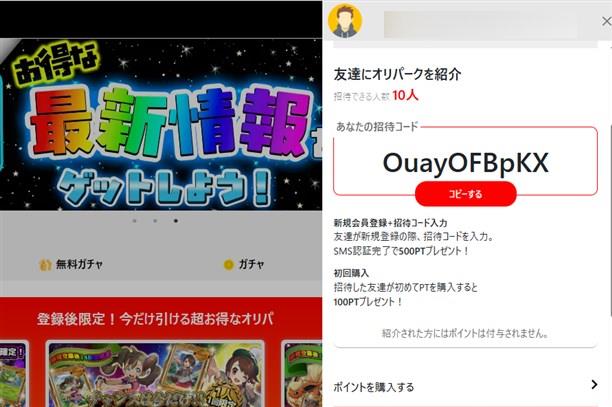Open the right partial oripa card

point(302,374)
